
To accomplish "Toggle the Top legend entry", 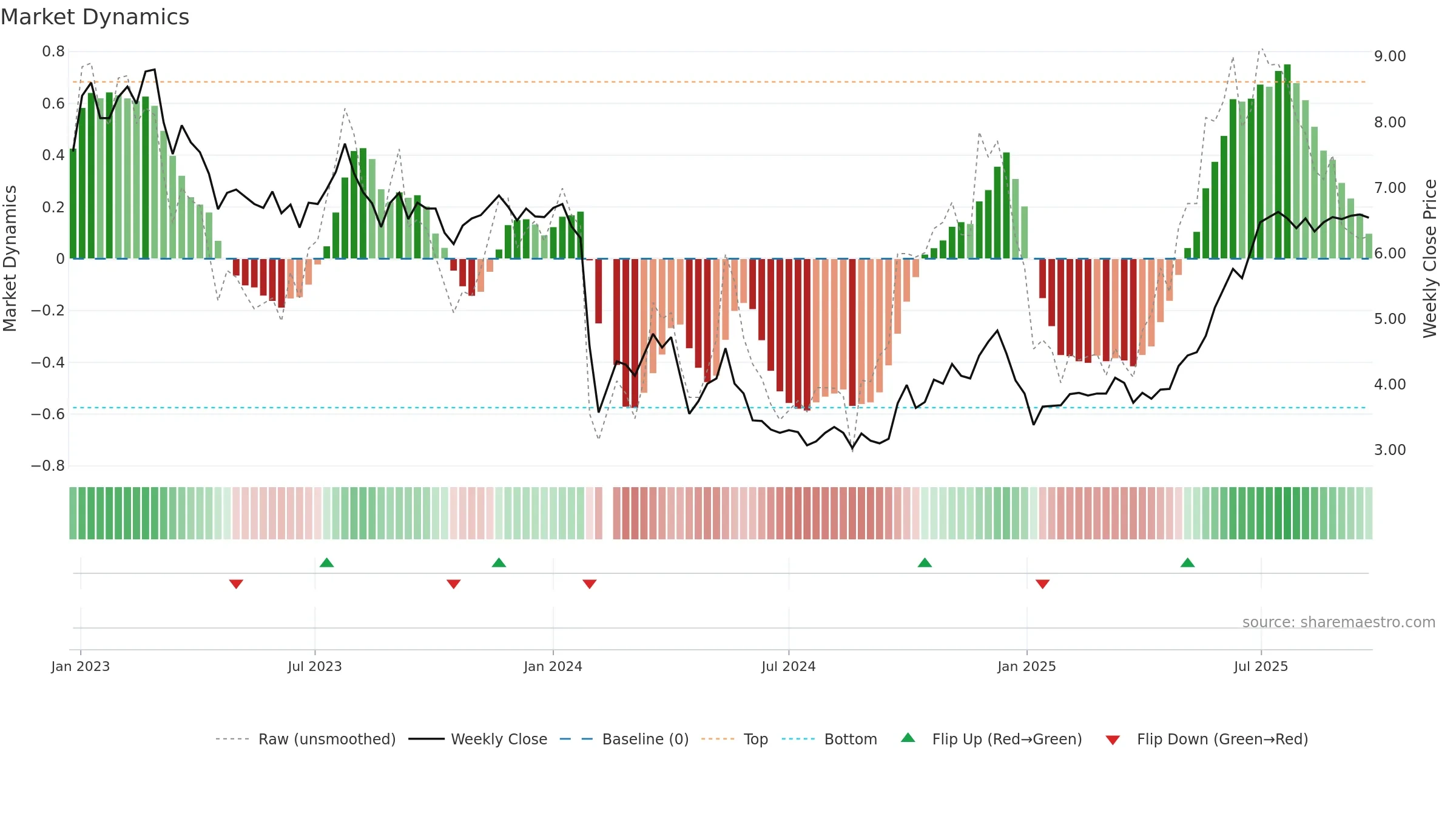I will (x=734, y=739).
